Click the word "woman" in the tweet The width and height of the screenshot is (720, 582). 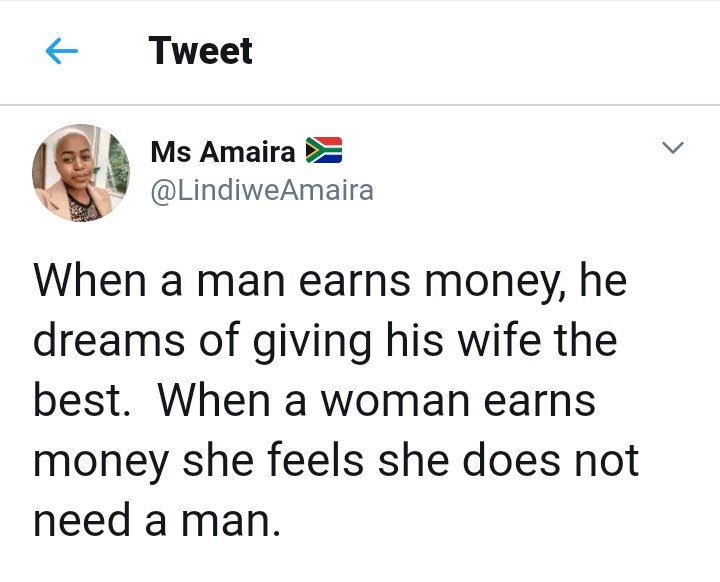[x=395, y=402]
